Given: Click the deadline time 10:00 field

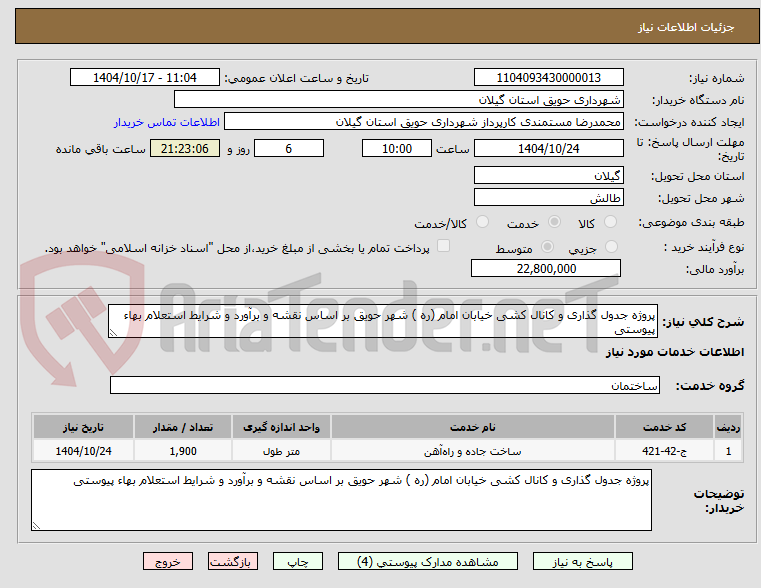Looking at the screenshot, I should pyautogui.click(x=397, y=148).
